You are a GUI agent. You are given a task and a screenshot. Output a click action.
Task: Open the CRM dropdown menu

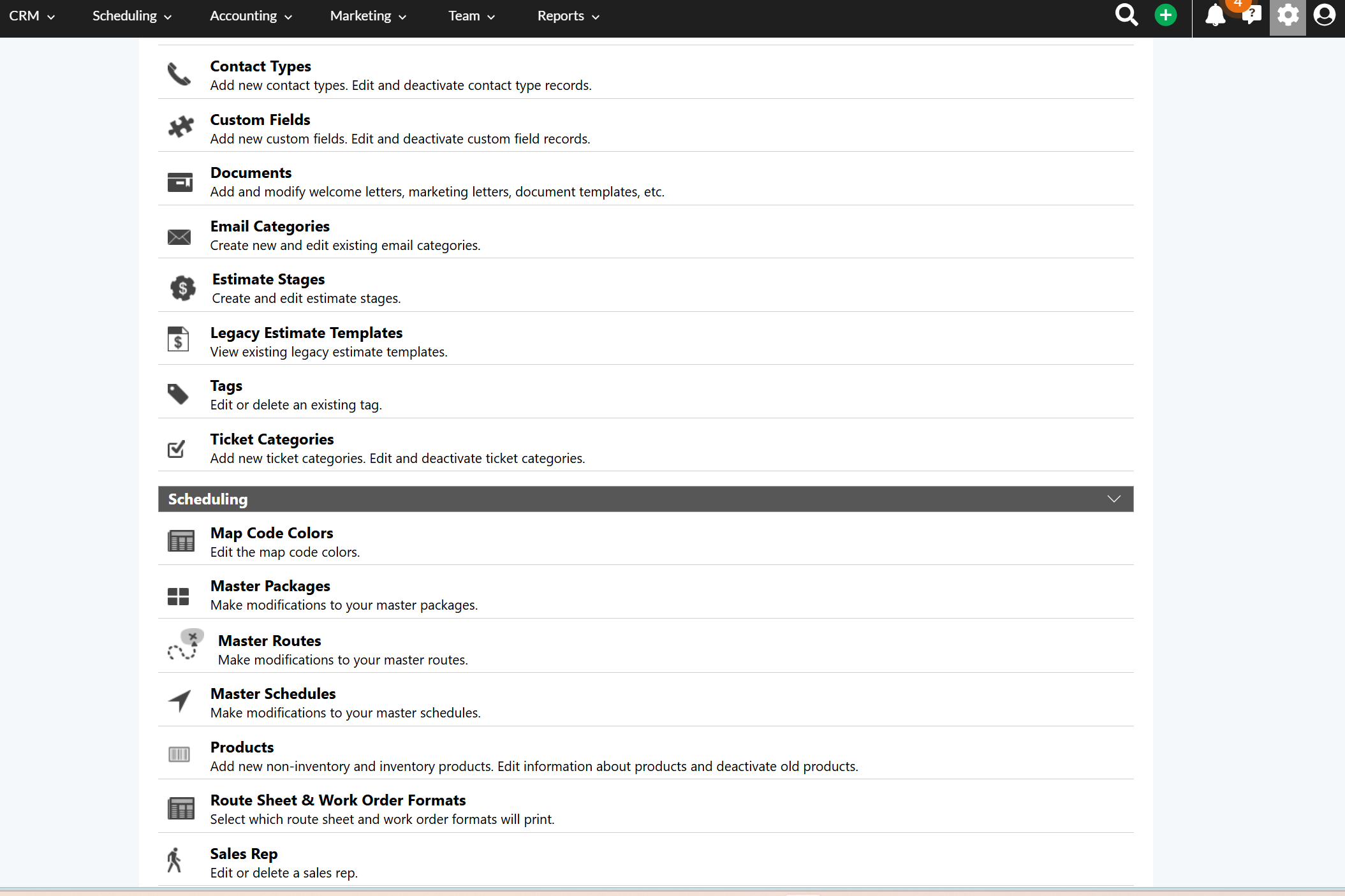click(x=32, y=16)
